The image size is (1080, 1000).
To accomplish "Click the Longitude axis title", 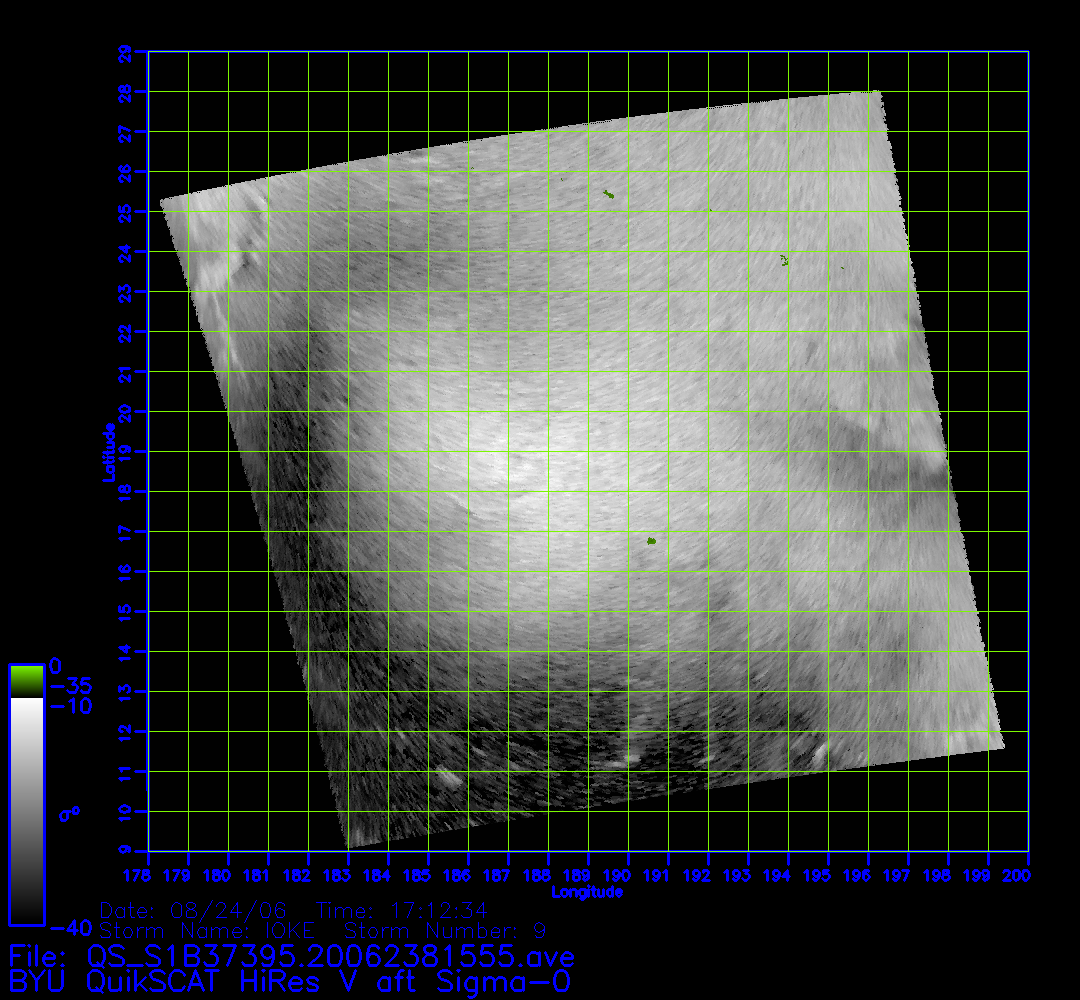I will click(588, 892).
